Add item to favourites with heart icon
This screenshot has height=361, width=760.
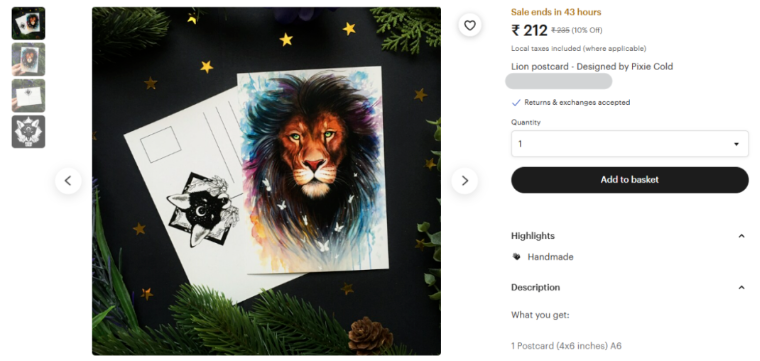pos(470,25)
